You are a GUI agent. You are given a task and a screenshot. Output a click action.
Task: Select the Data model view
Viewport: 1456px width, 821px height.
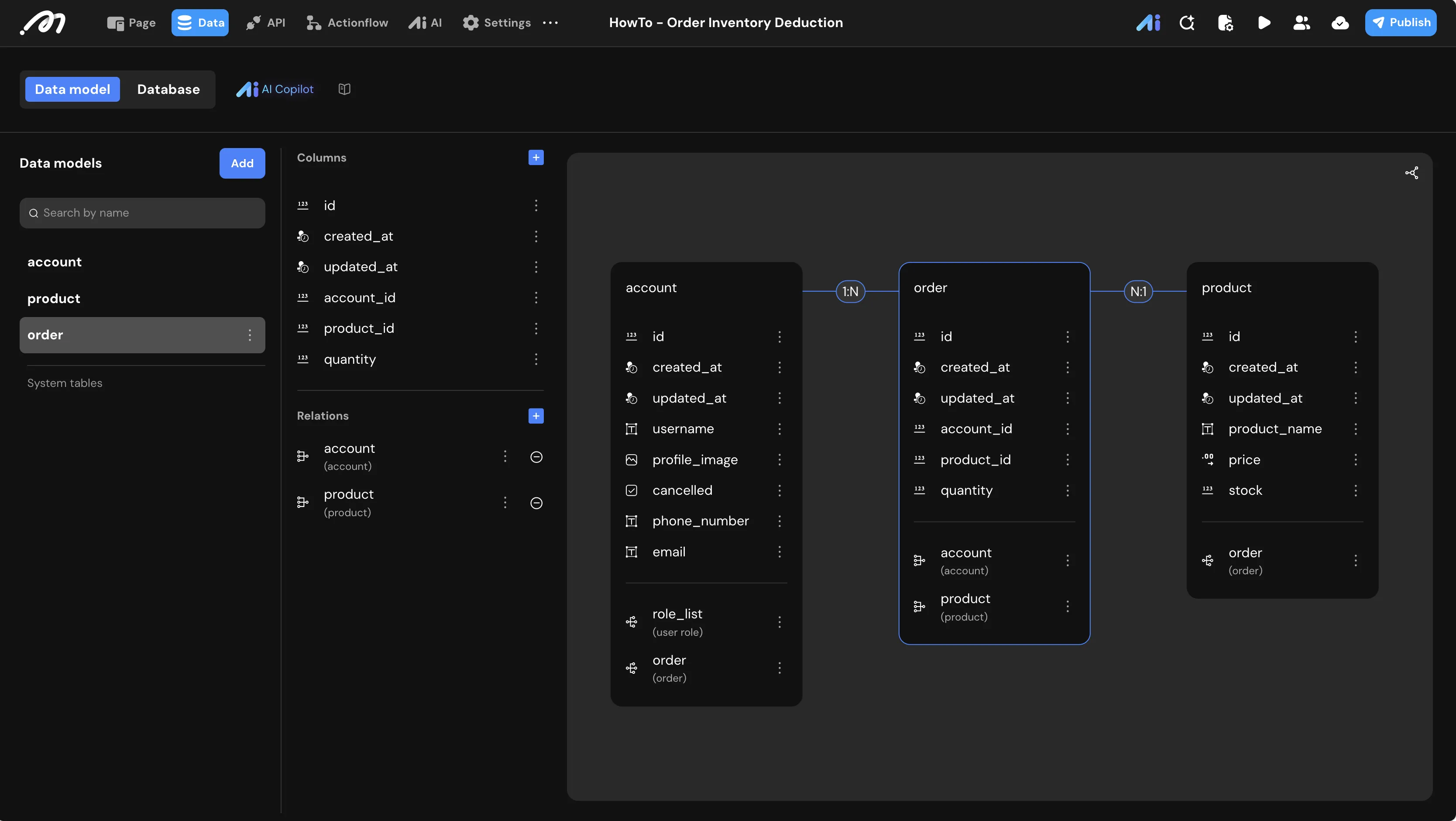coord(72,90)
